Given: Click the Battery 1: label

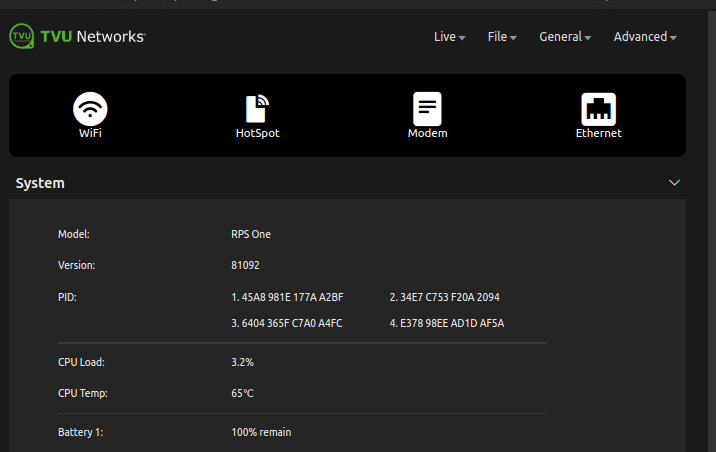Looking at the screenshot, I should 80,432.
